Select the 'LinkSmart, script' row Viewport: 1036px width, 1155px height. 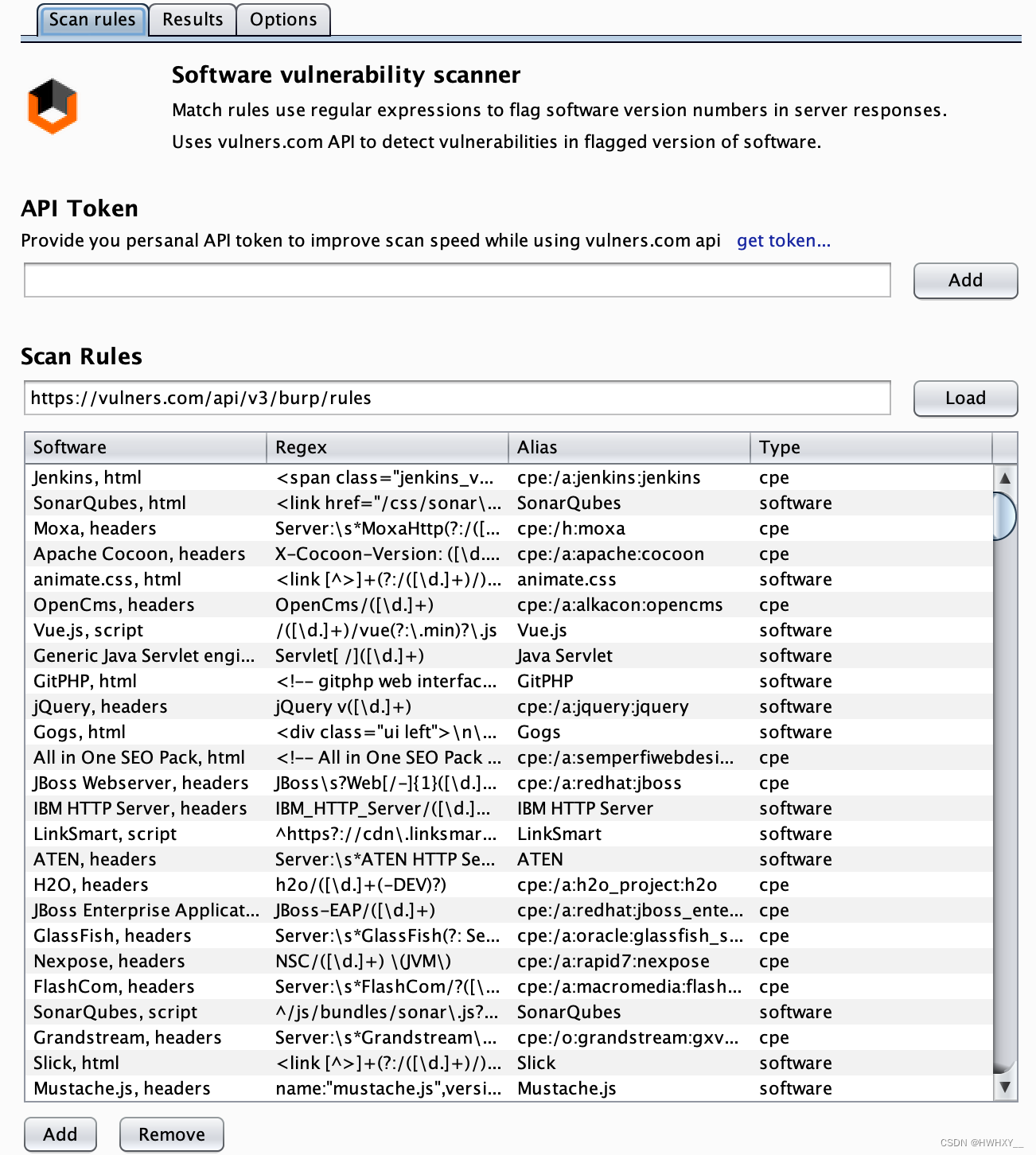[x=509, y=834]
